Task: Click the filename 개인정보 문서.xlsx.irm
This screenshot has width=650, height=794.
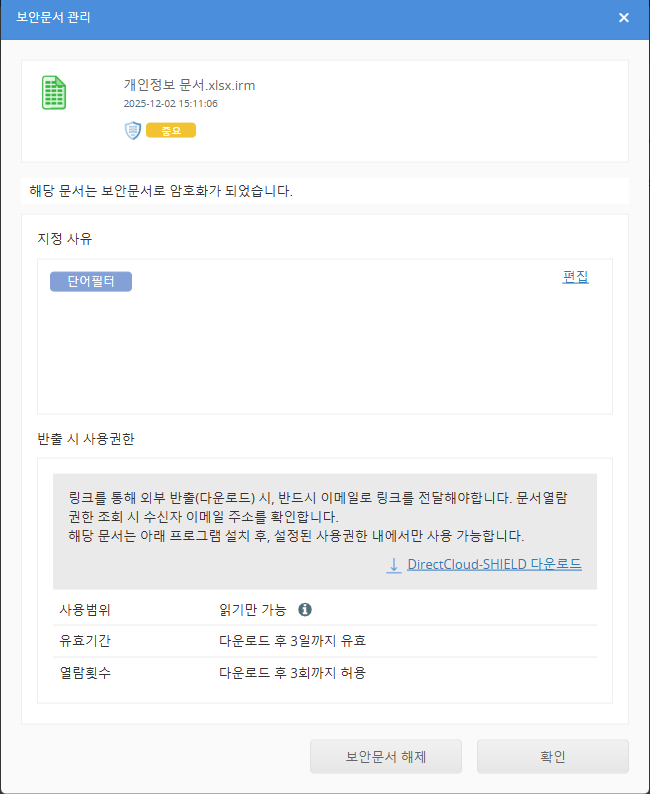Action: (x=189, y=85)
